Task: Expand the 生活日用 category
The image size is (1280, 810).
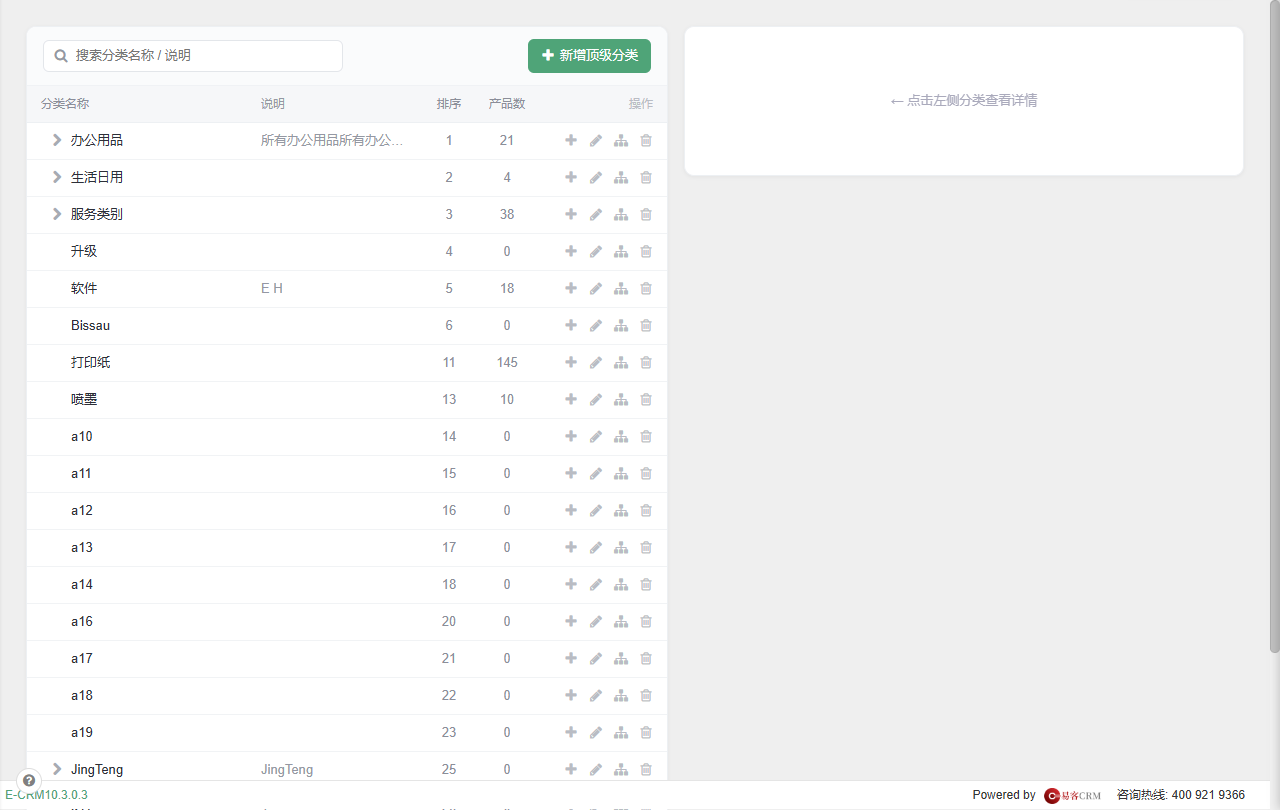Action: point(57,177)
